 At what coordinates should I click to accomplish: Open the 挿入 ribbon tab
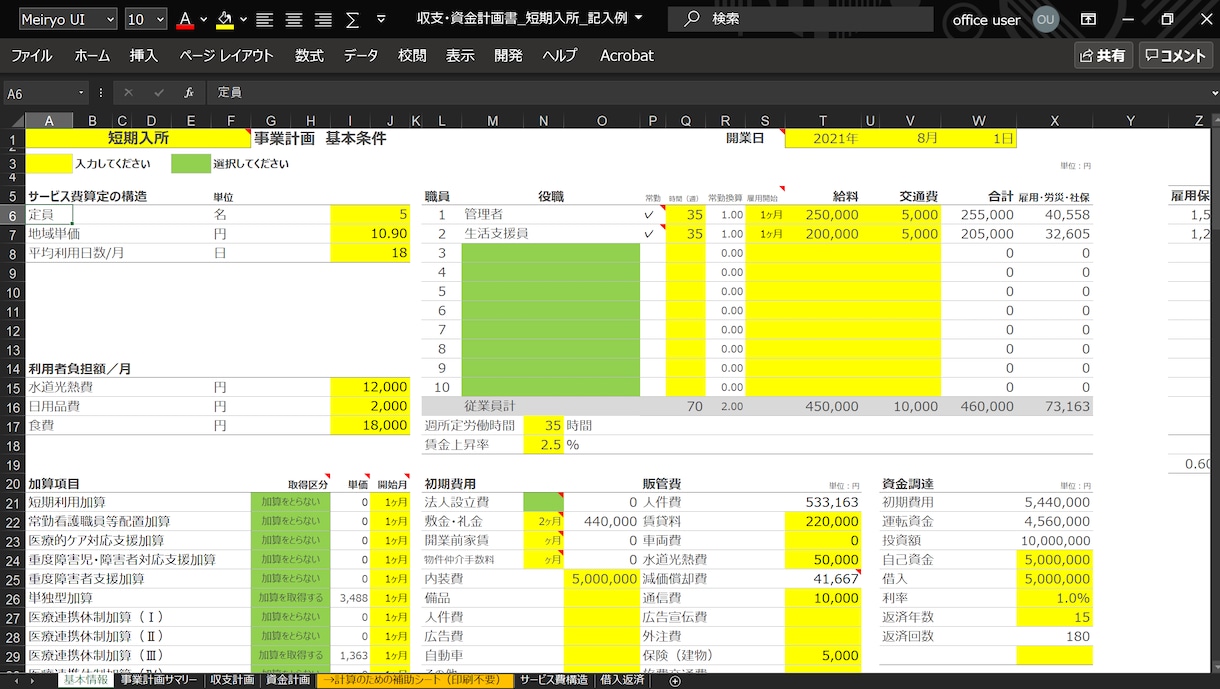[144, 56]
